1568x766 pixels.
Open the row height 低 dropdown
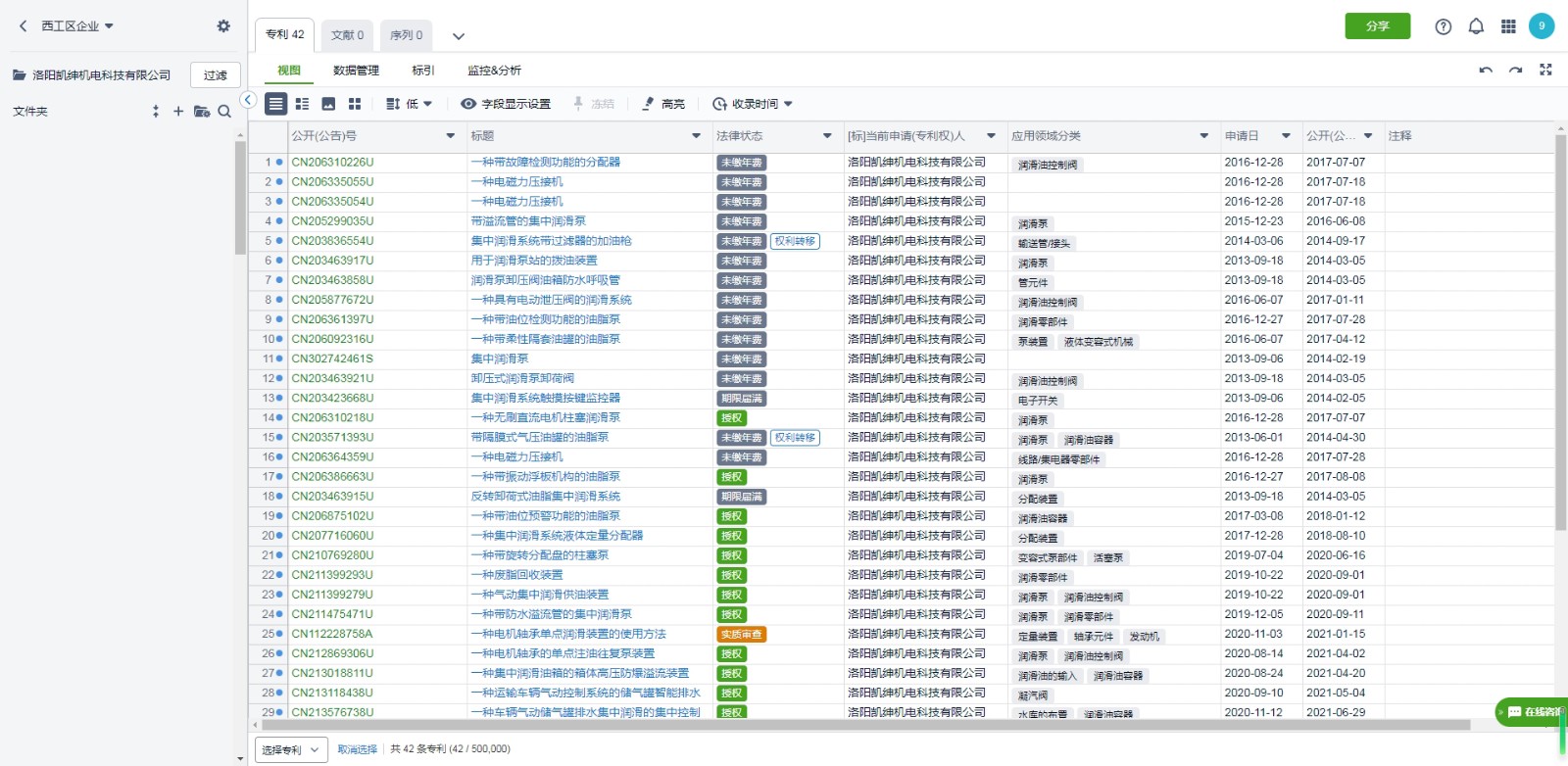pyautogui.click(x=409, y=104)
